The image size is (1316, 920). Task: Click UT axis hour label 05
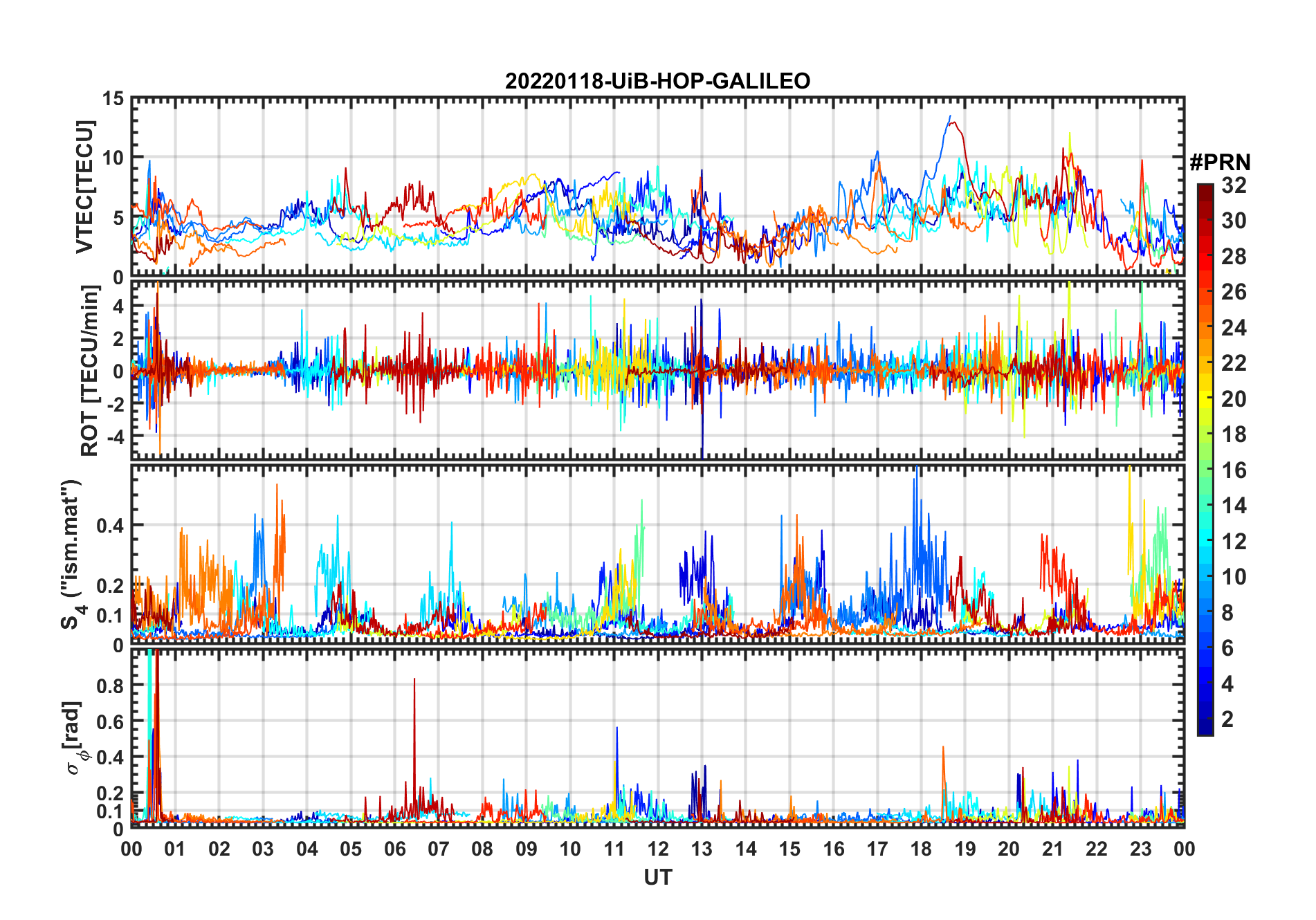pyautogui.click(x=351, y=849)
